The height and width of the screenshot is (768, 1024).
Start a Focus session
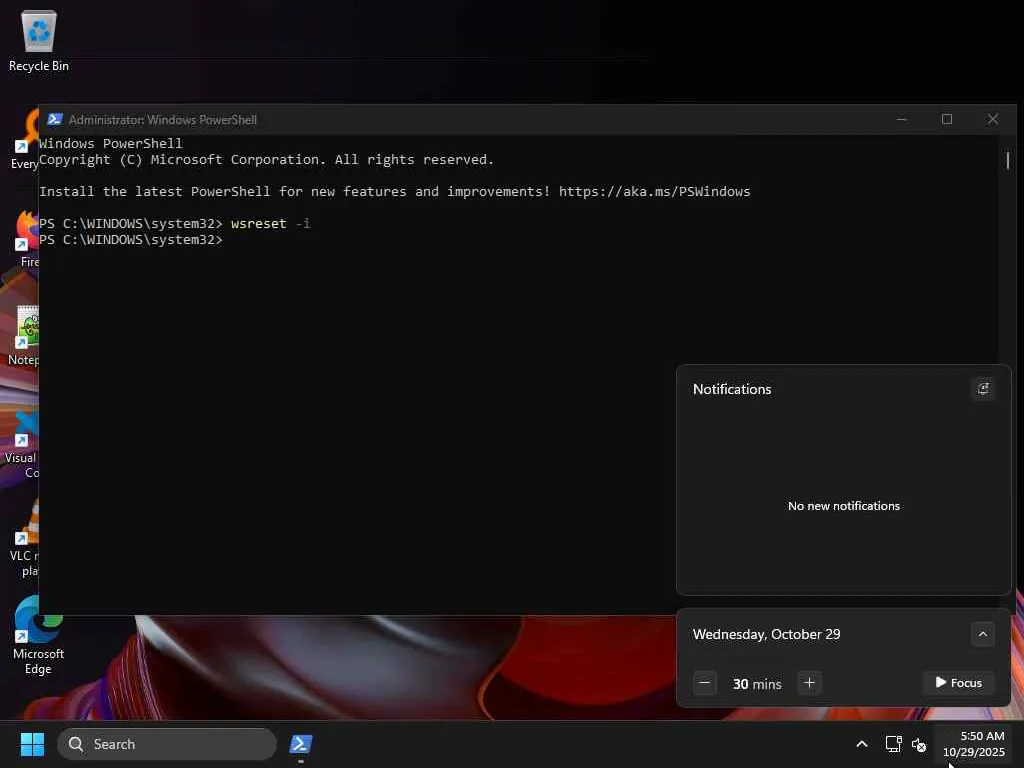959,683
